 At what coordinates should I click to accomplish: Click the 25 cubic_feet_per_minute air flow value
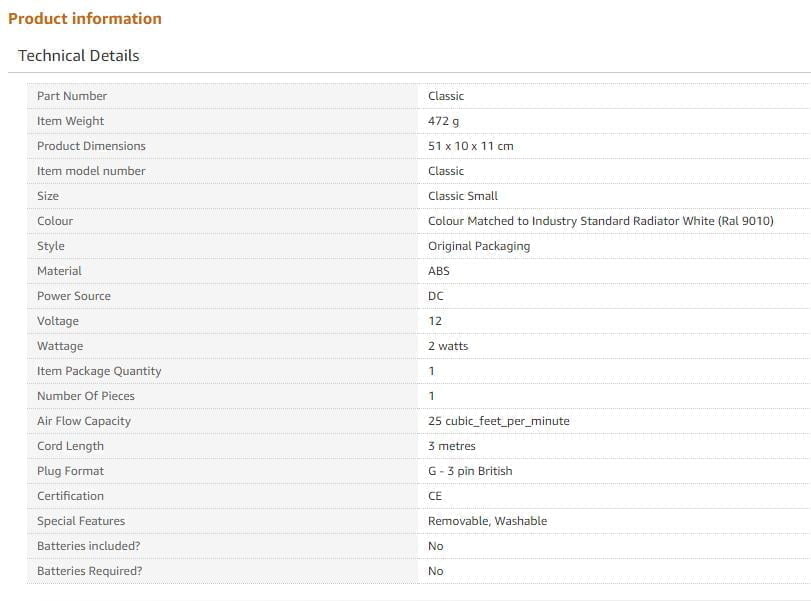click(x=499, y=421)
